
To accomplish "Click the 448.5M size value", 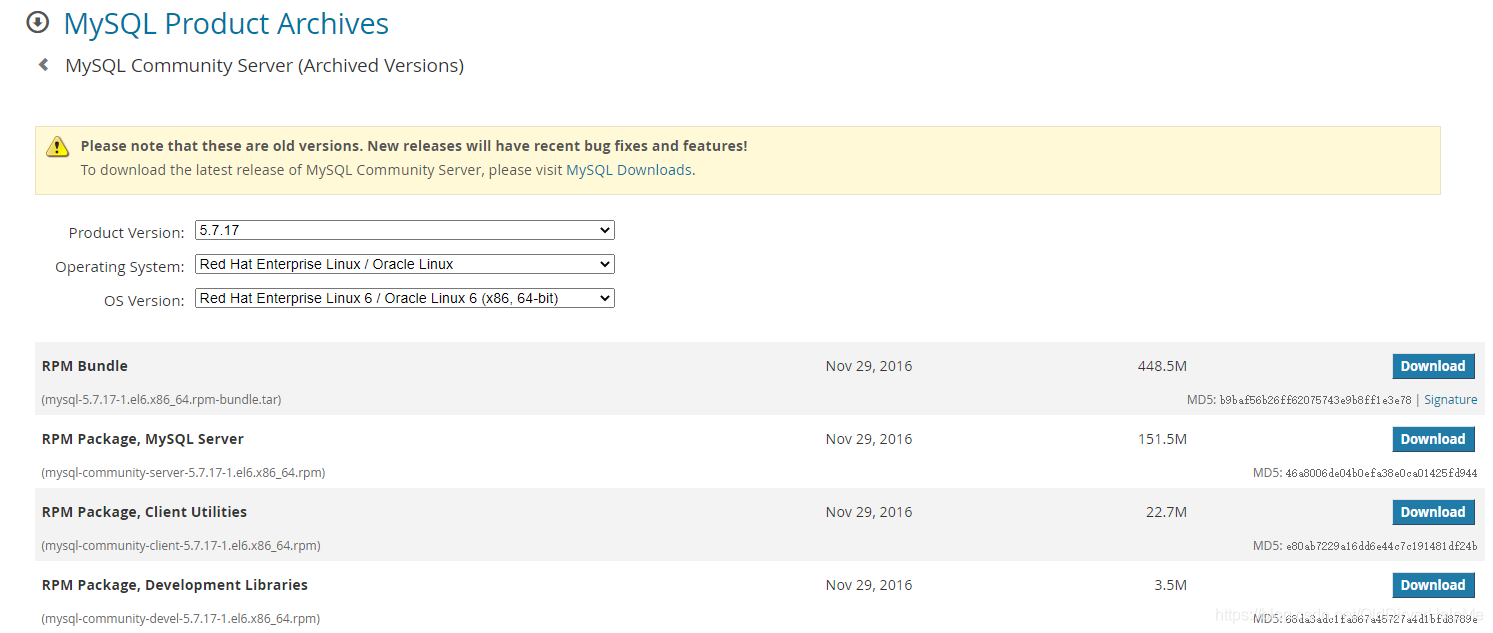I will point(1162,366).
